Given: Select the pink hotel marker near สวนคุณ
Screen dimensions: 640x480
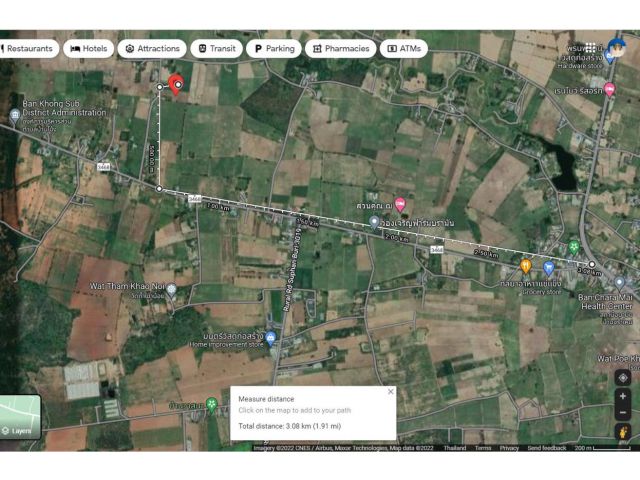Looking at the screenshot, I should click(400, 204).
